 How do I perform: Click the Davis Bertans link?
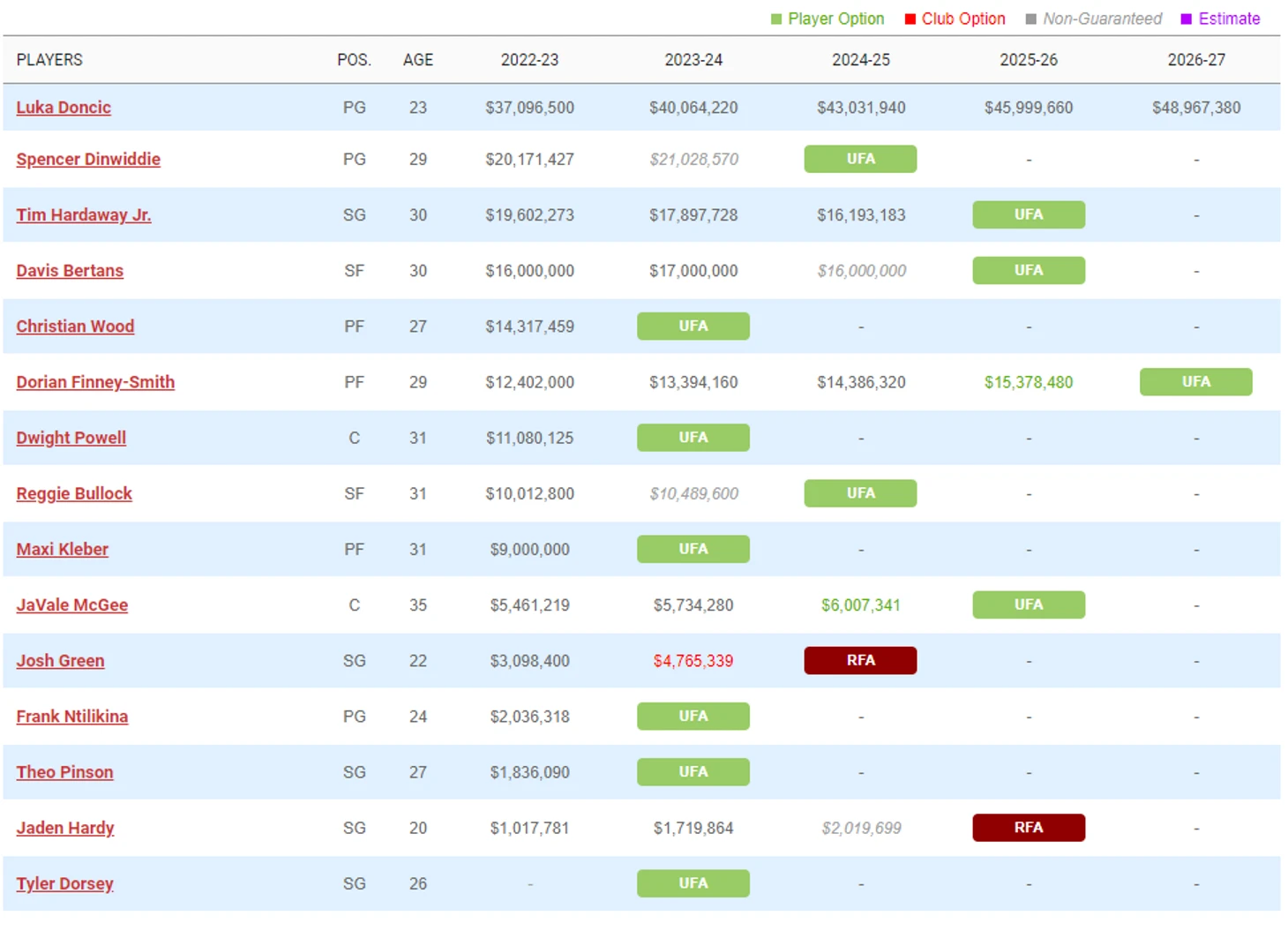point(70,271)
